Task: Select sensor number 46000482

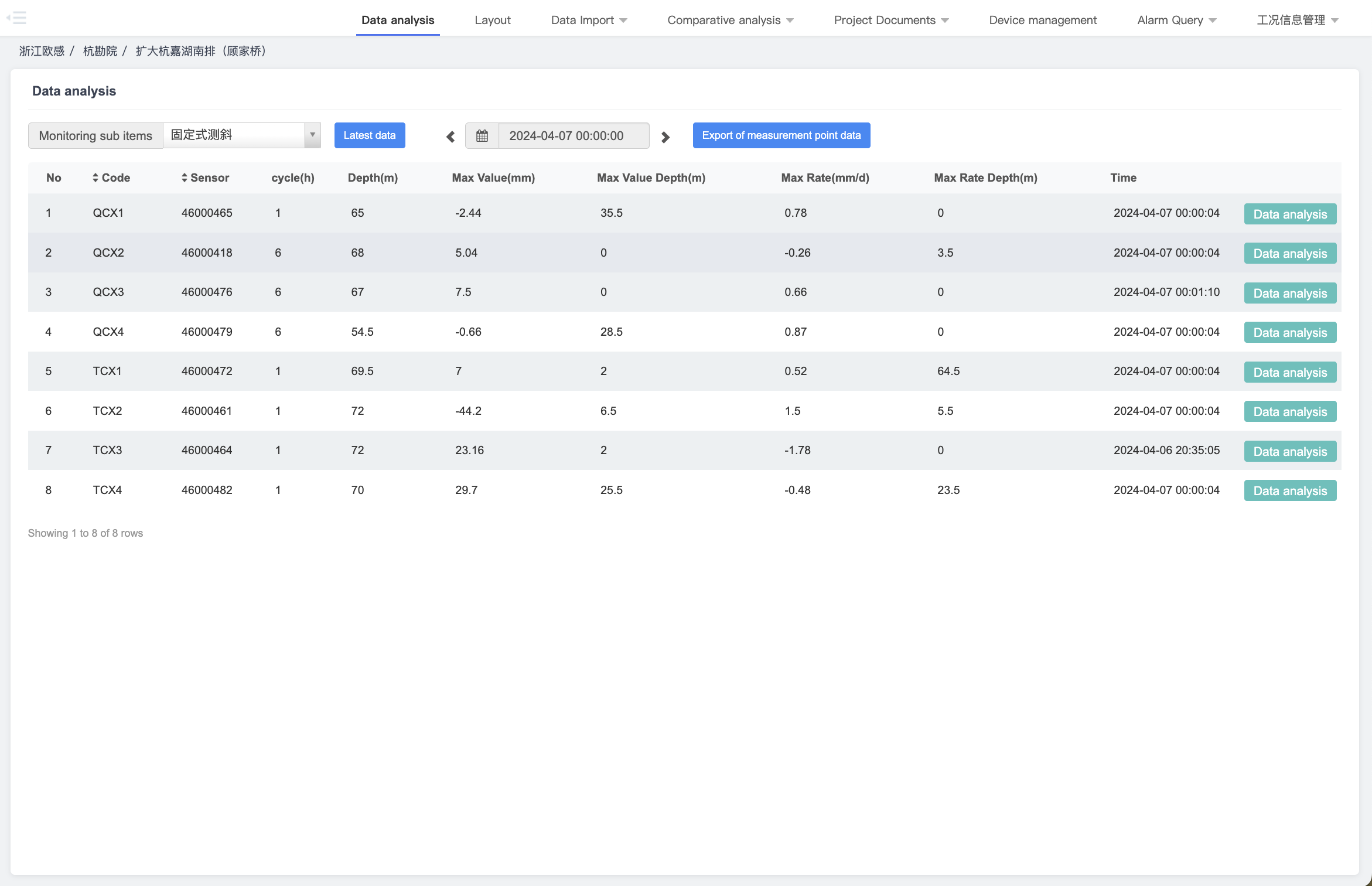Action: (x=207, y=490)
